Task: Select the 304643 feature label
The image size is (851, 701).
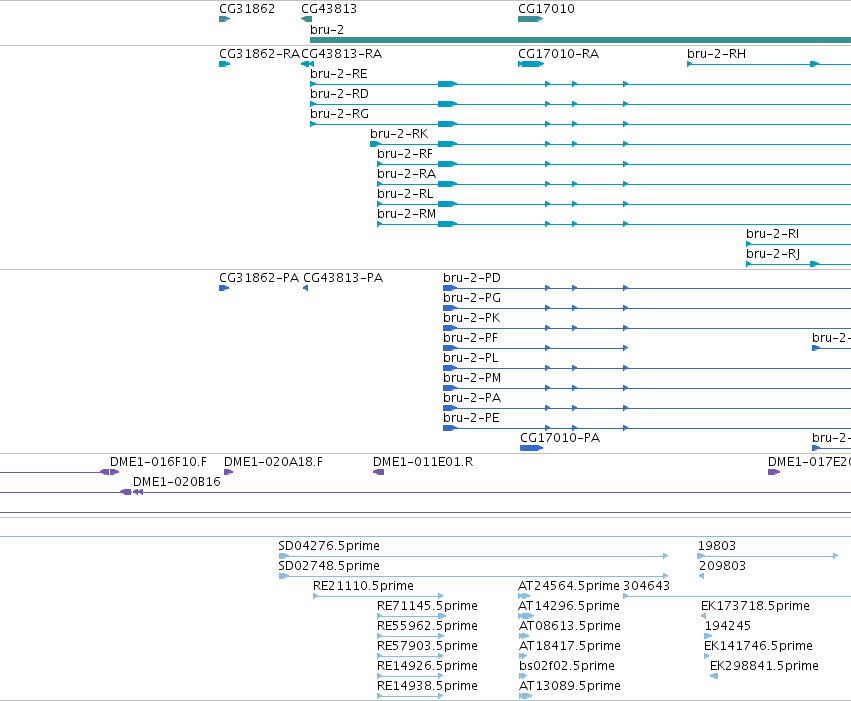Action: coord(646,586)
